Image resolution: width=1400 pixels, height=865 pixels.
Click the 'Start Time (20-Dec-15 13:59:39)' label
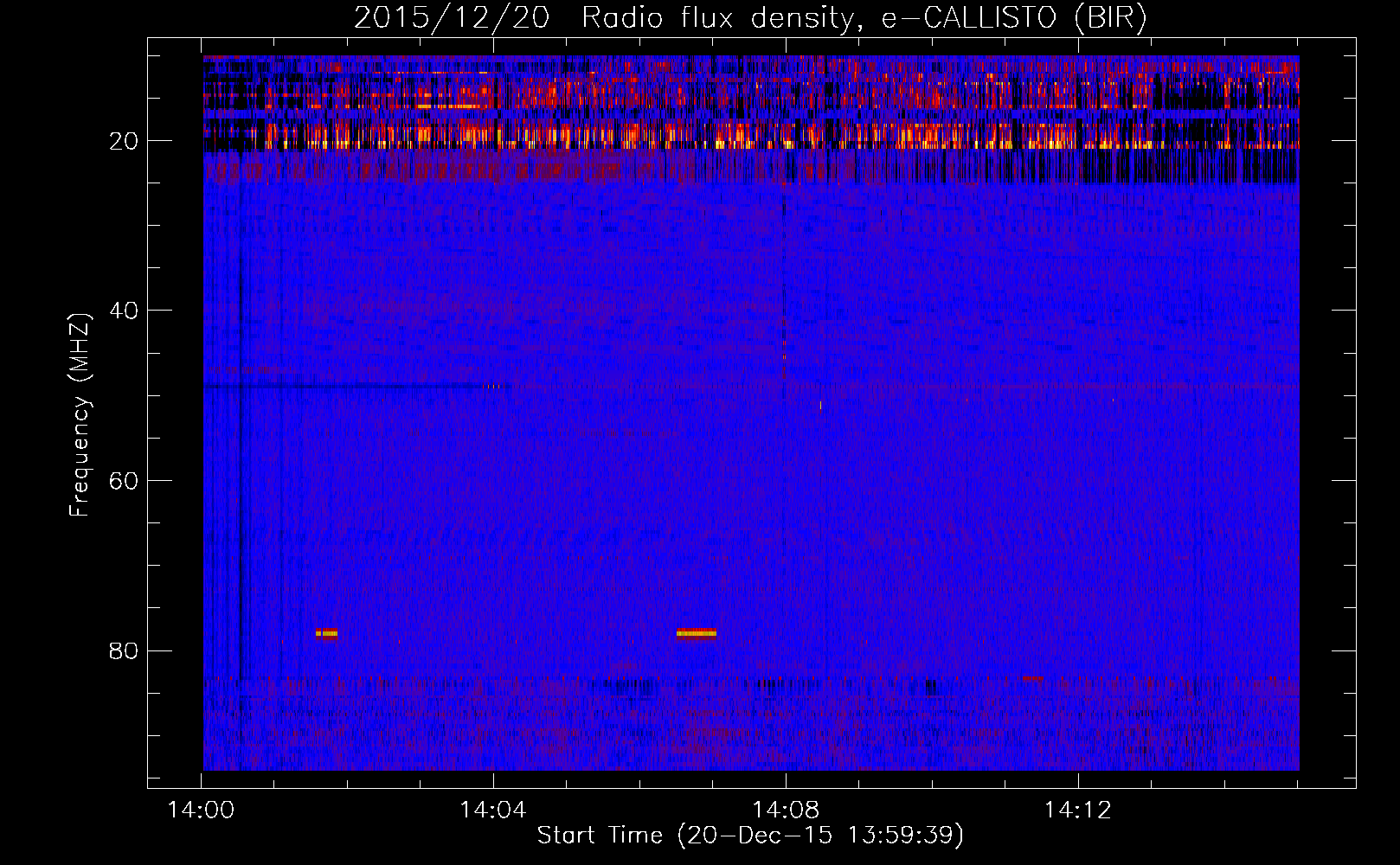[750, 836]
